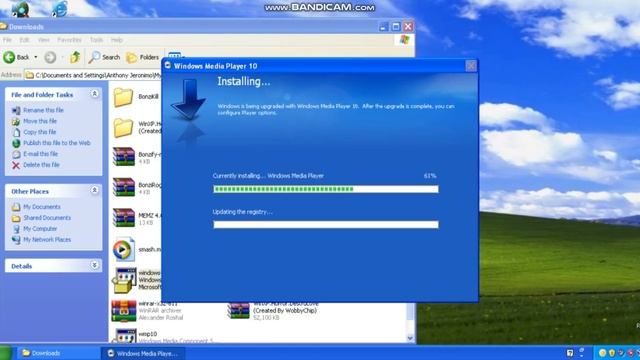The width and height of the screenshot is (640, 360).
Task: Select the WinXP.Horror folder icon
Action: click(123, 127)
